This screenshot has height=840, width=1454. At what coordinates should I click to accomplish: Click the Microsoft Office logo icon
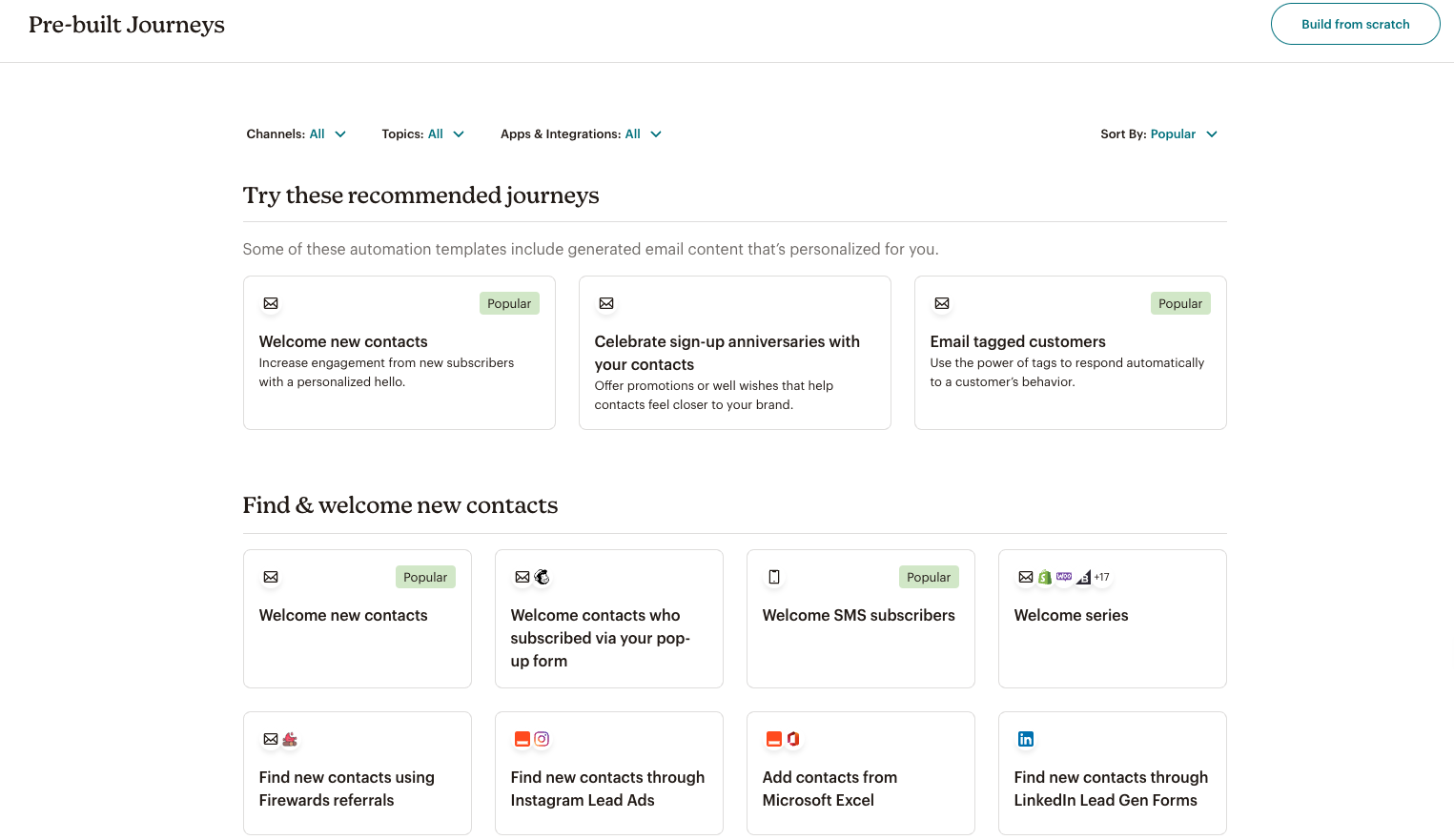point(793,739)
